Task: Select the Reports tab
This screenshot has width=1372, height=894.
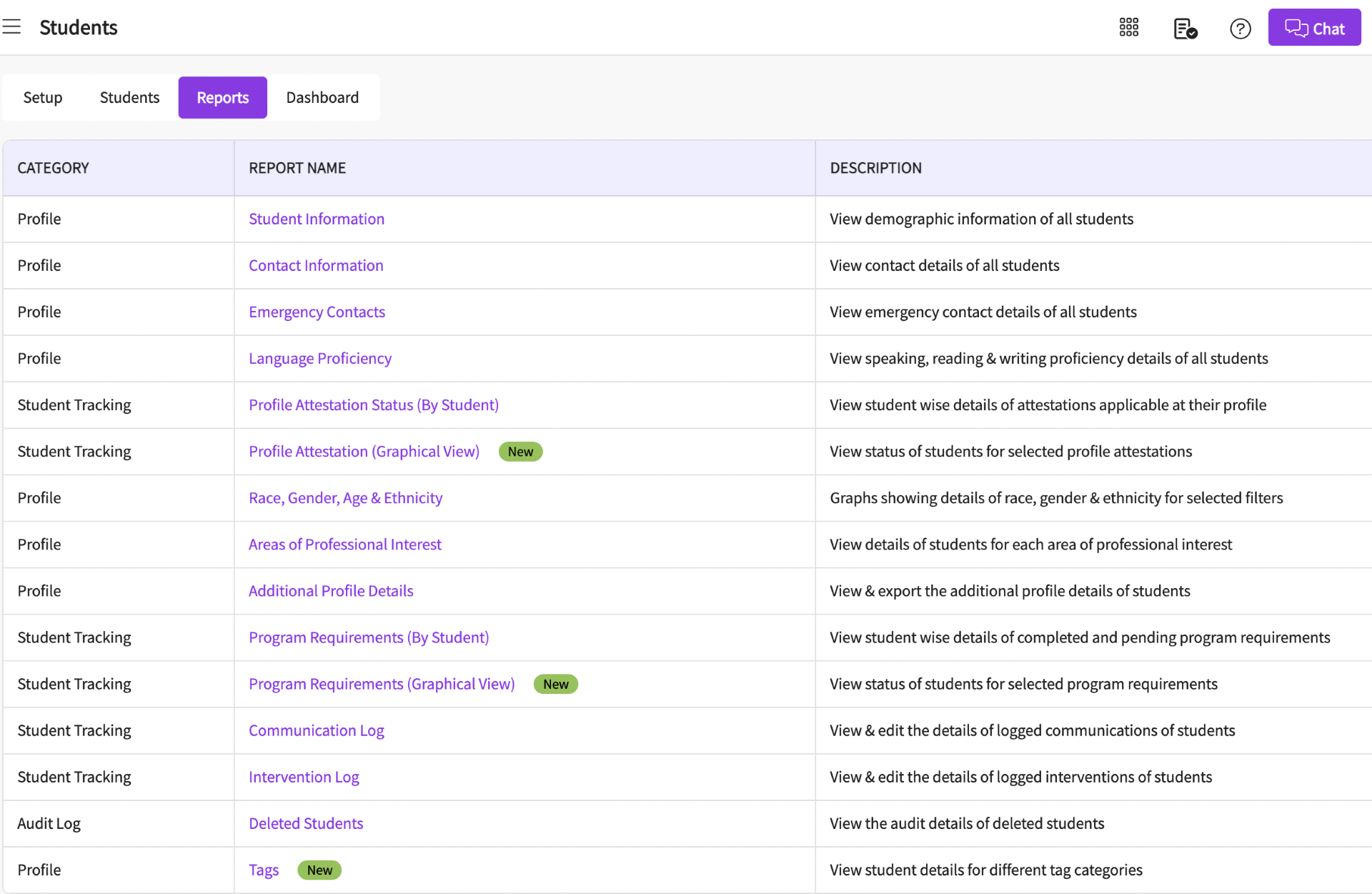Action: pos(222,97)
